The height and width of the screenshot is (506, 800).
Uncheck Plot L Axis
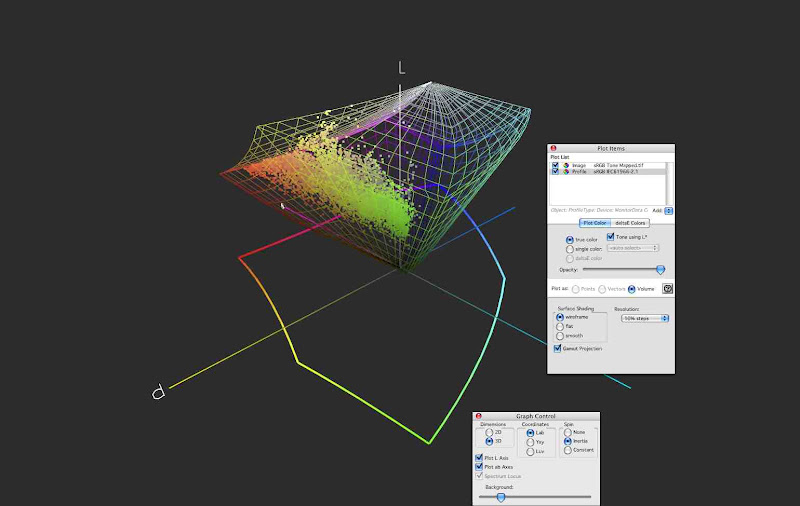(479, 458)
